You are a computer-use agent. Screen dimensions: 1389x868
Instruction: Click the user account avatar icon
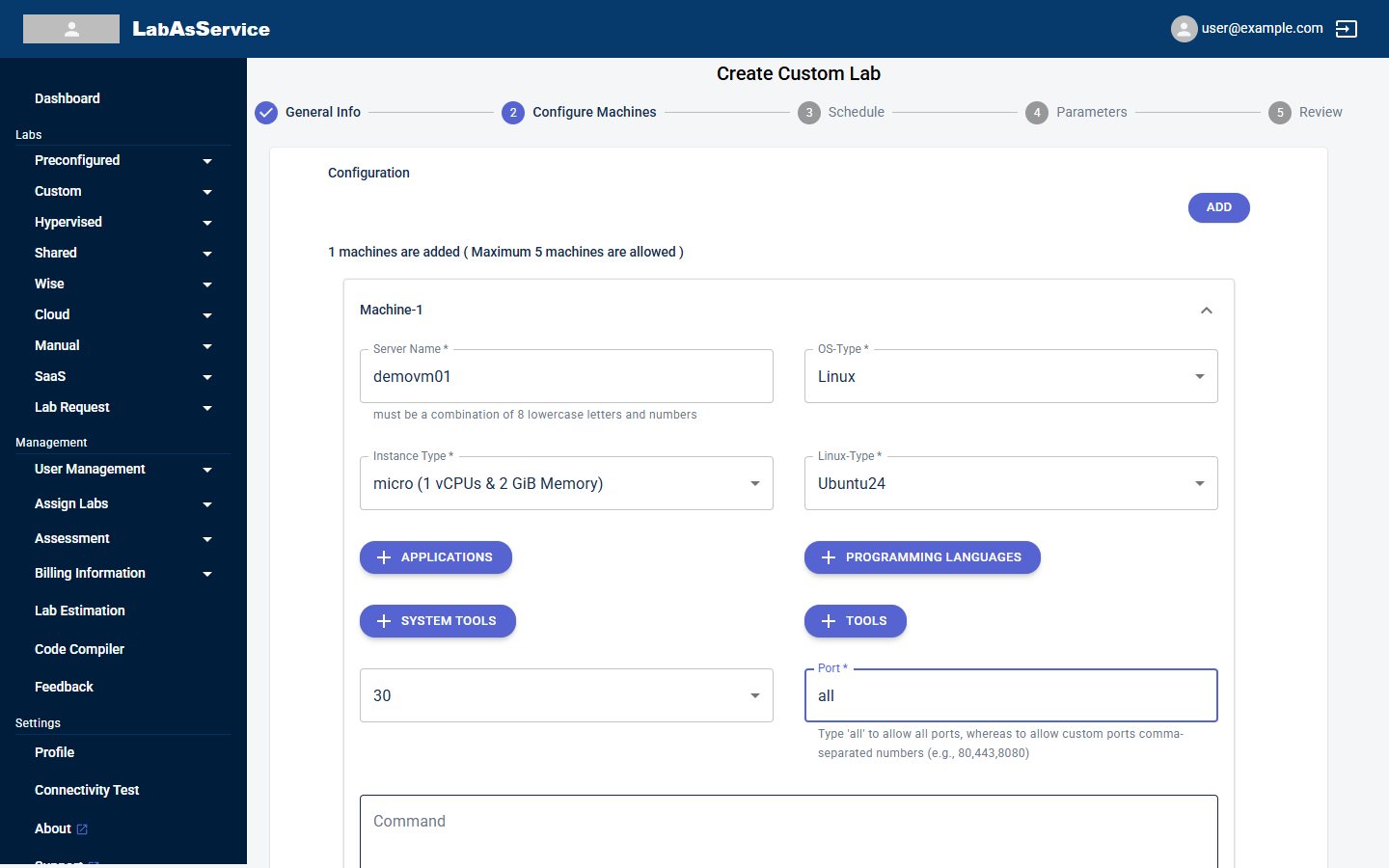pos(1184,29)
